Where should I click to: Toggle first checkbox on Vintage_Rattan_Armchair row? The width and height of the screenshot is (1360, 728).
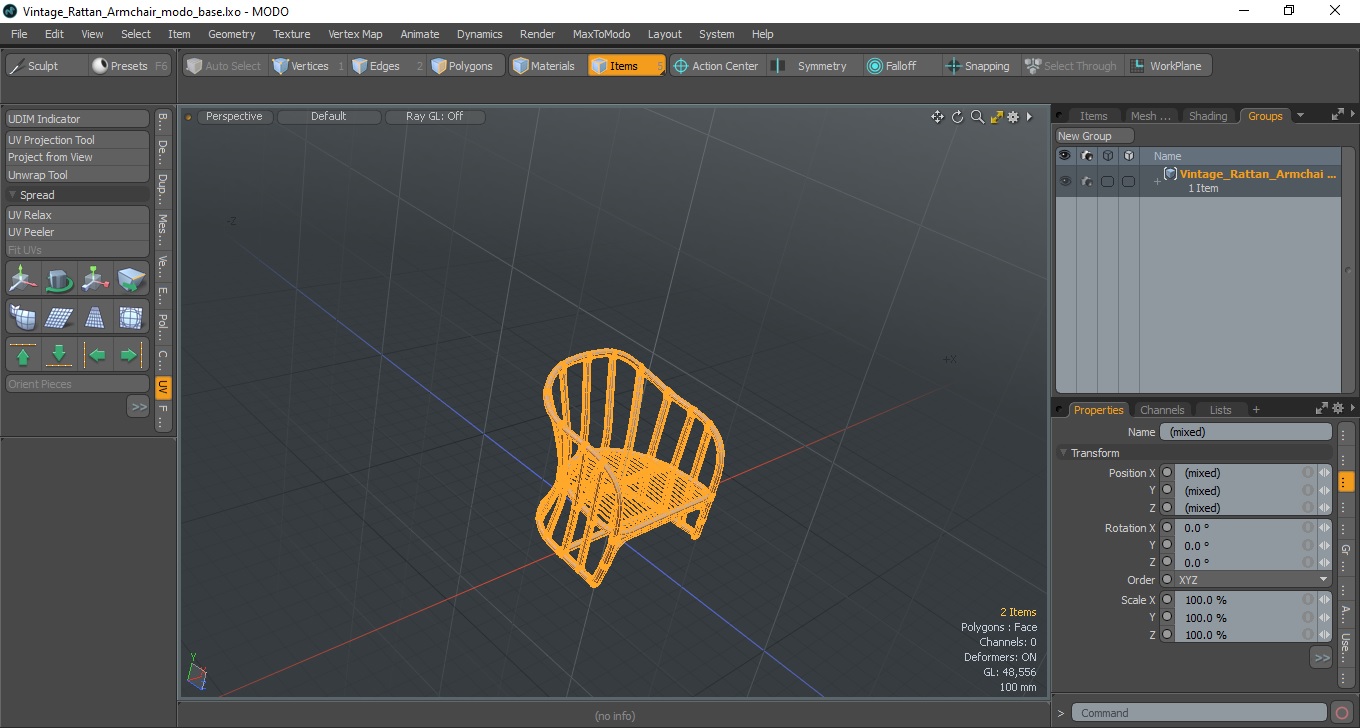tap(1107, 181)
